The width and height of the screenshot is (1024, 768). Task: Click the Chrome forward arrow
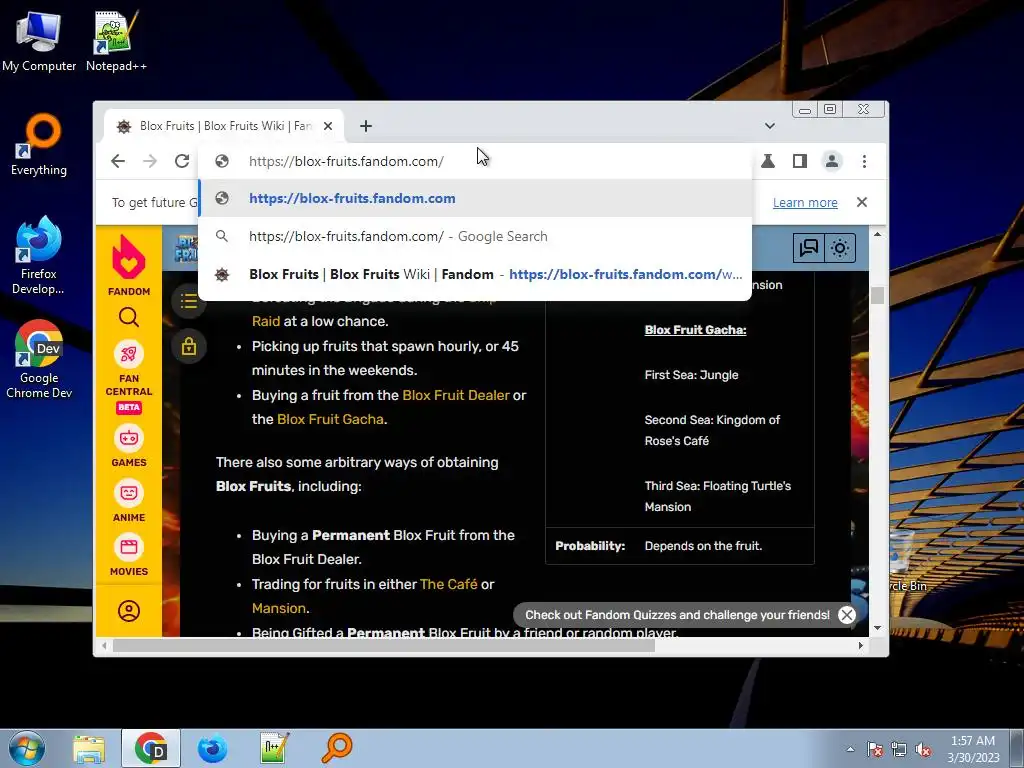(x=150, y=161)
